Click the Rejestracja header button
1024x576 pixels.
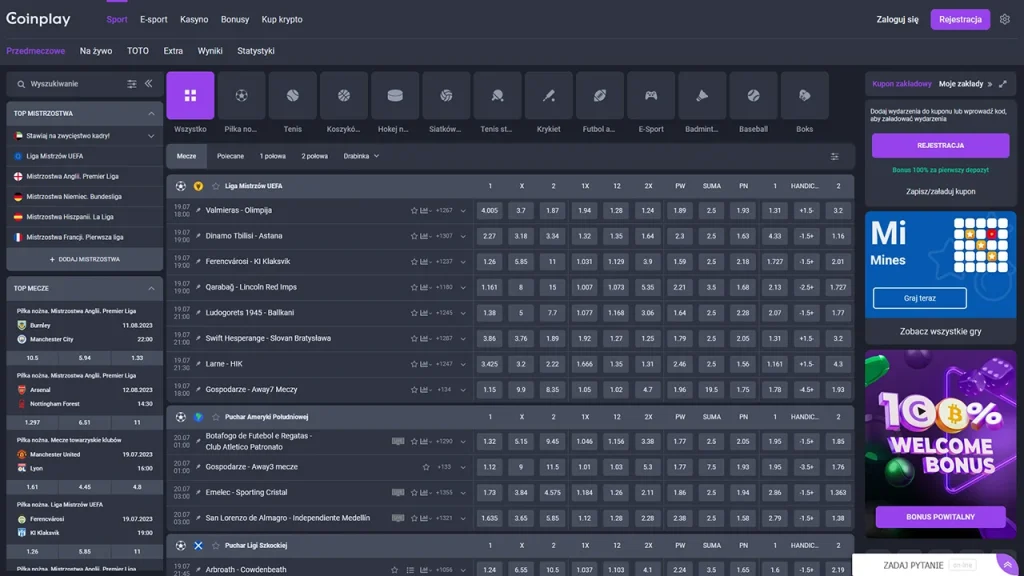tap(960, 20)
